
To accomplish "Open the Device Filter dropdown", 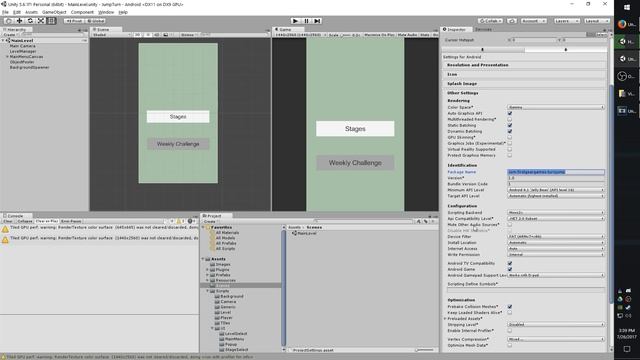I will click(x=556, y=237).
